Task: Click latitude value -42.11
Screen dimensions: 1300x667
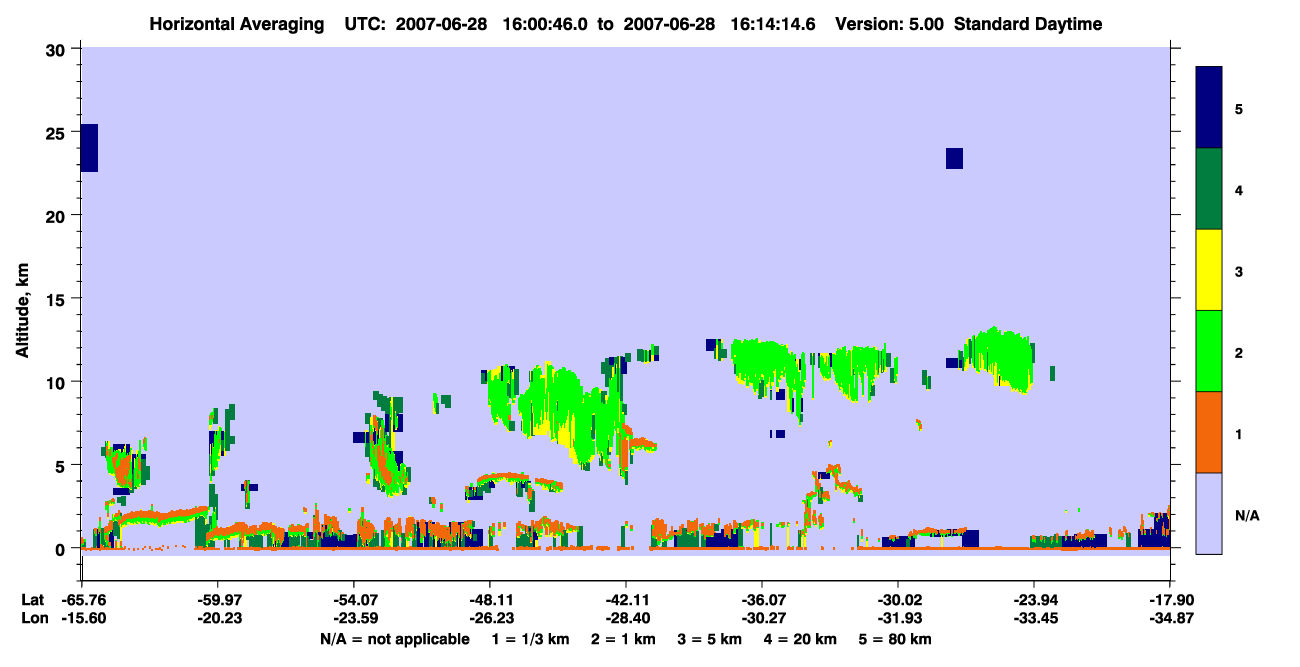Action: pyautogui.click(x=626, y=600)
